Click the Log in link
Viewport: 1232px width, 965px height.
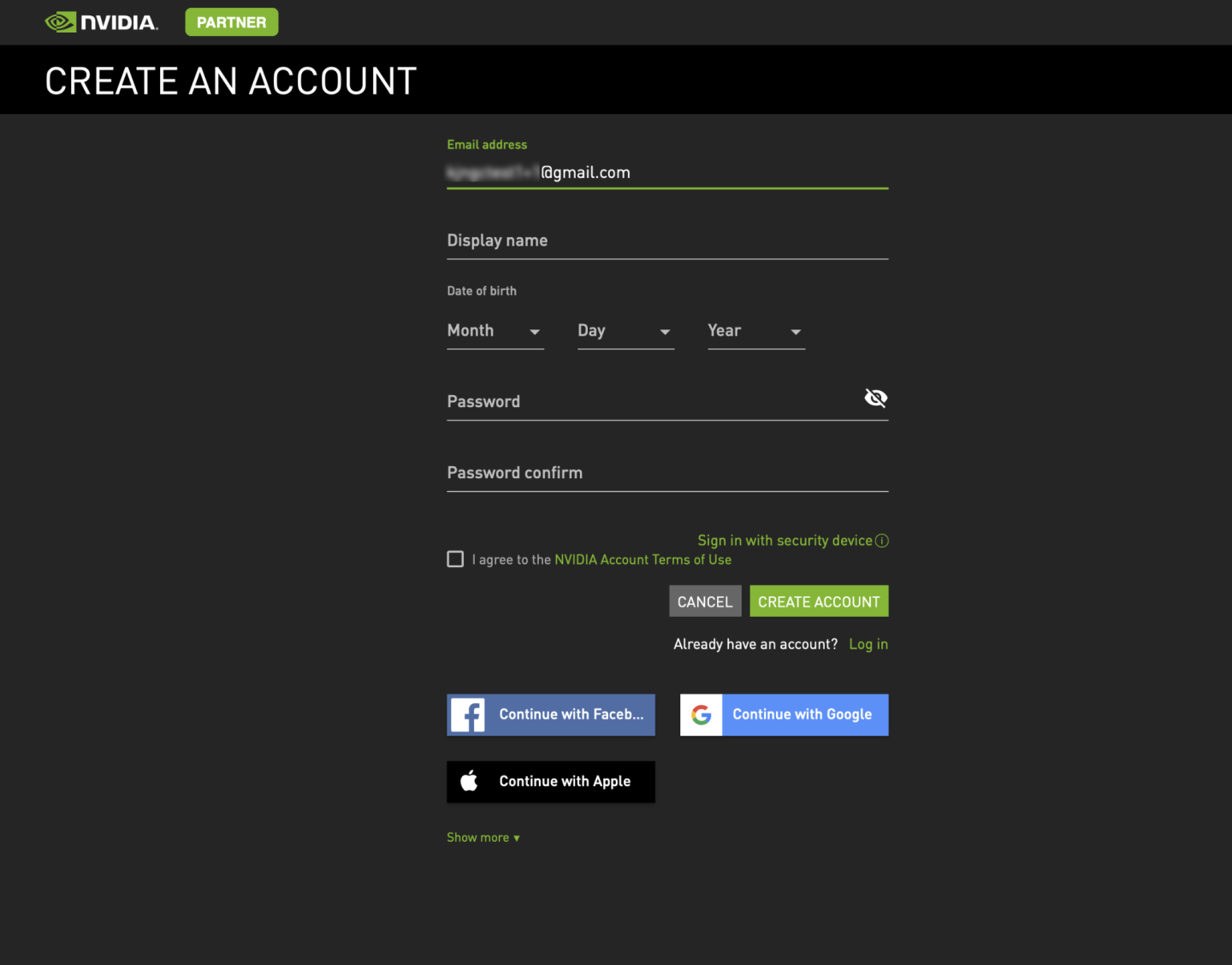868,643
